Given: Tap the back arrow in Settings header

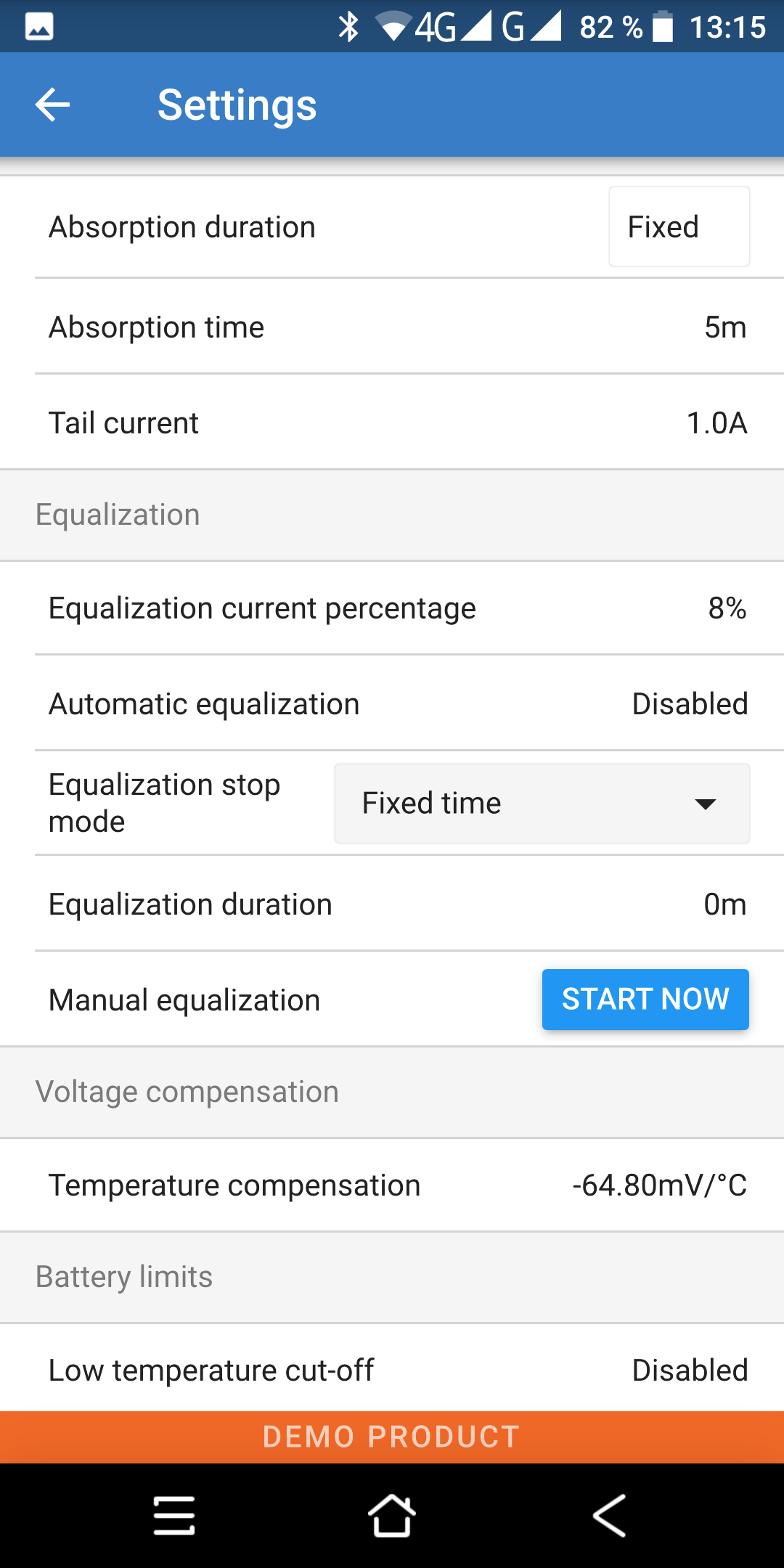Looking at the screenshot, I should click(x=52, y=105).
